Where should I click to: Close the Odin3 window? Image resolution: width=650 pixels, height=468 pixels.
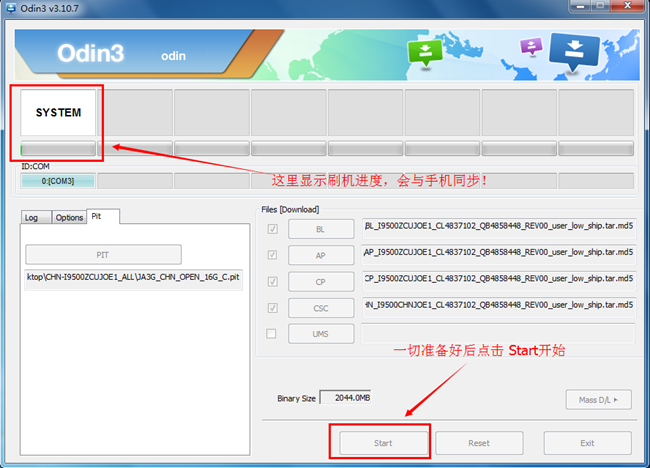pyautogui.click(x=628, y=6)
